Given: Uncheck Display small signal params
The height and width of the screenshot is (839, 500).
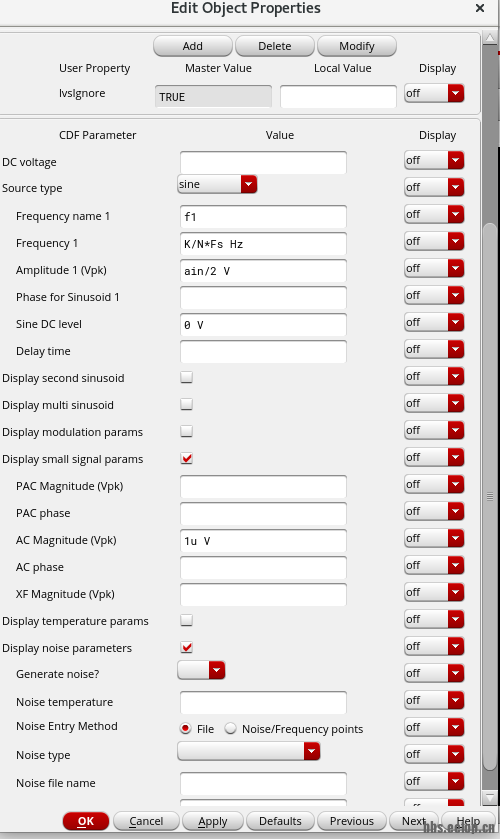Looking at the screenshot, I should coord(186,458).
